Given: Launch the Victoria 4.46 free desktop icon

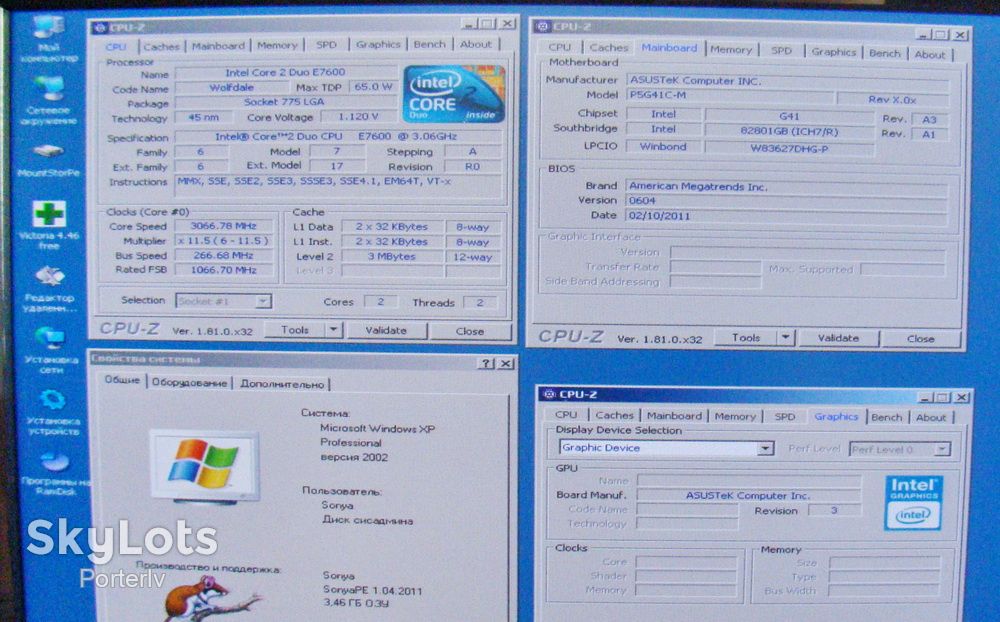Looking at the screenshot, I should (x=49, y=225).
